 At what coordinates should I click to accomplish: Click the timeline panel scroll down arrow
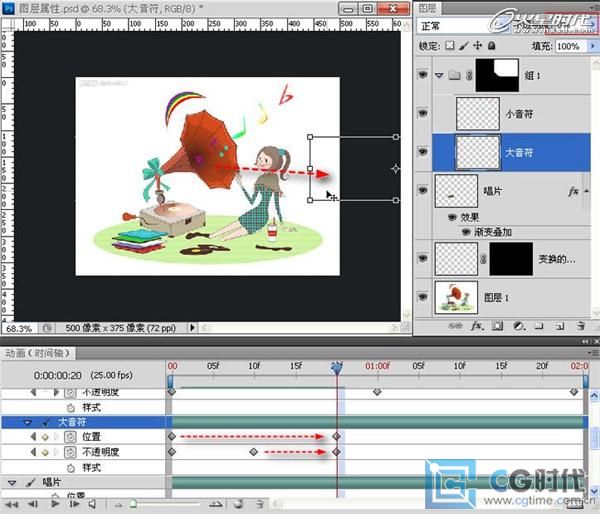[594, 490]
